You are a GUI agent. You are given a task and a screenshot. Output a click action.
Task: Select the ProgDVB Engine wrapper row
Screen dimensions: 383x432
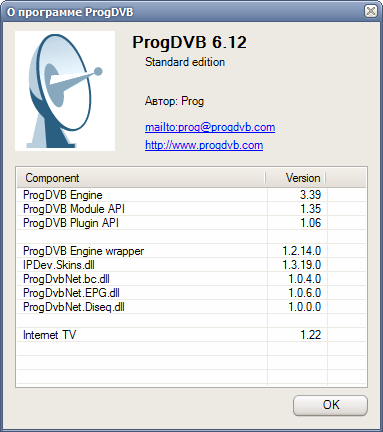191,251
